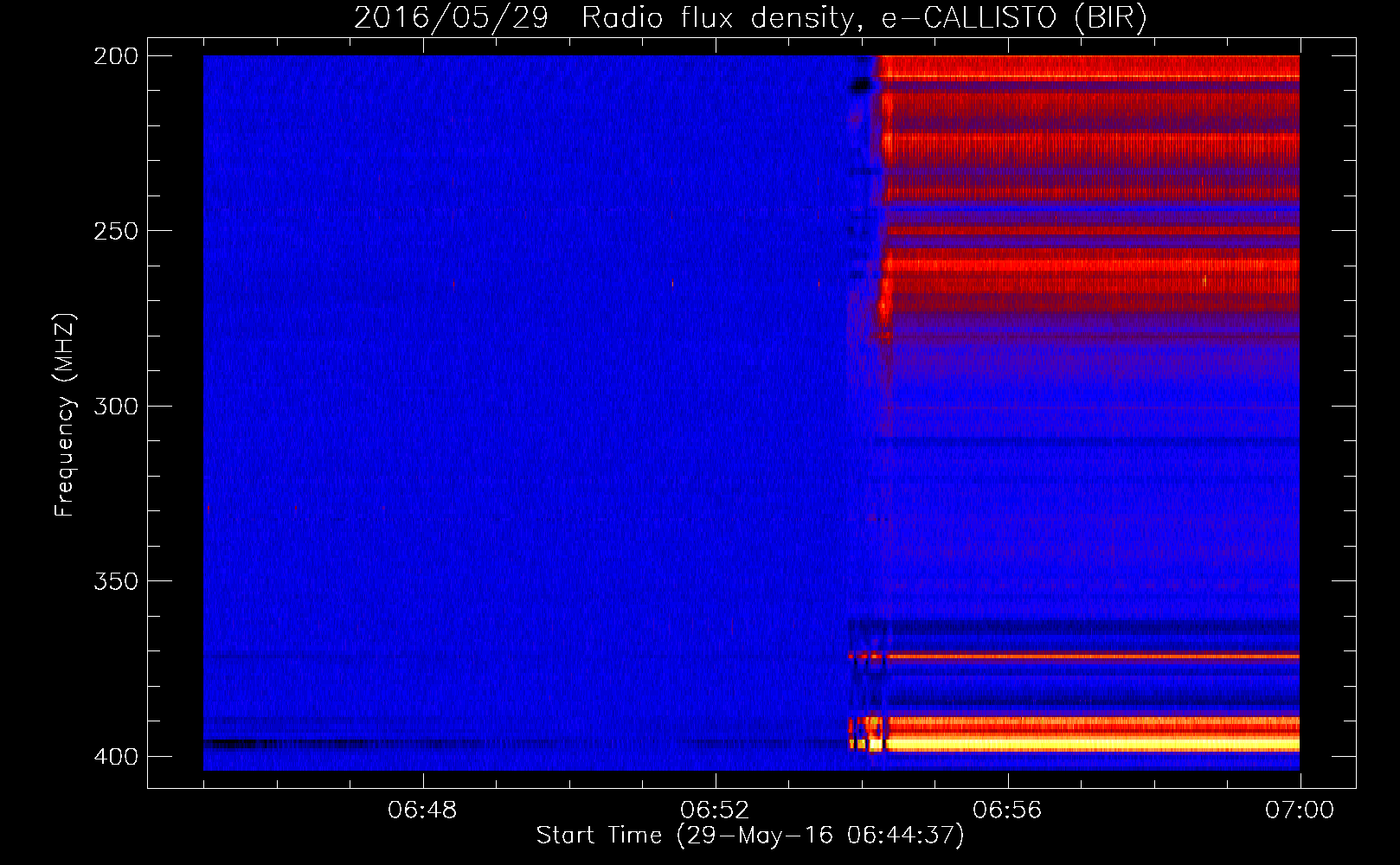Click the 250 frequency tick label
1400x865 pixels.
click(116, 231)
